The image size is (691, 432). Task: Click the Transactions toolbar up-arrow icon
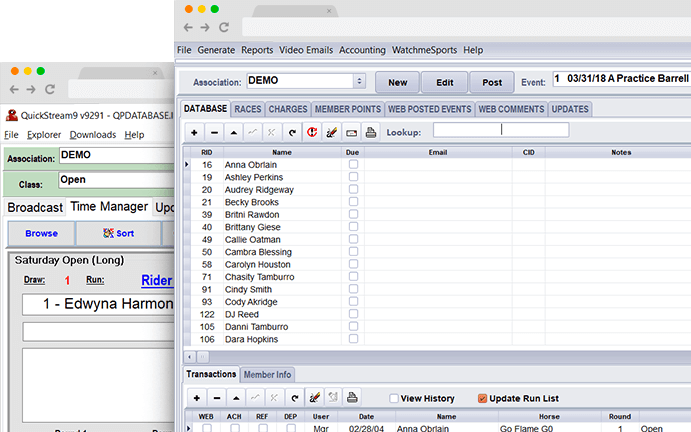pos(236,398)
